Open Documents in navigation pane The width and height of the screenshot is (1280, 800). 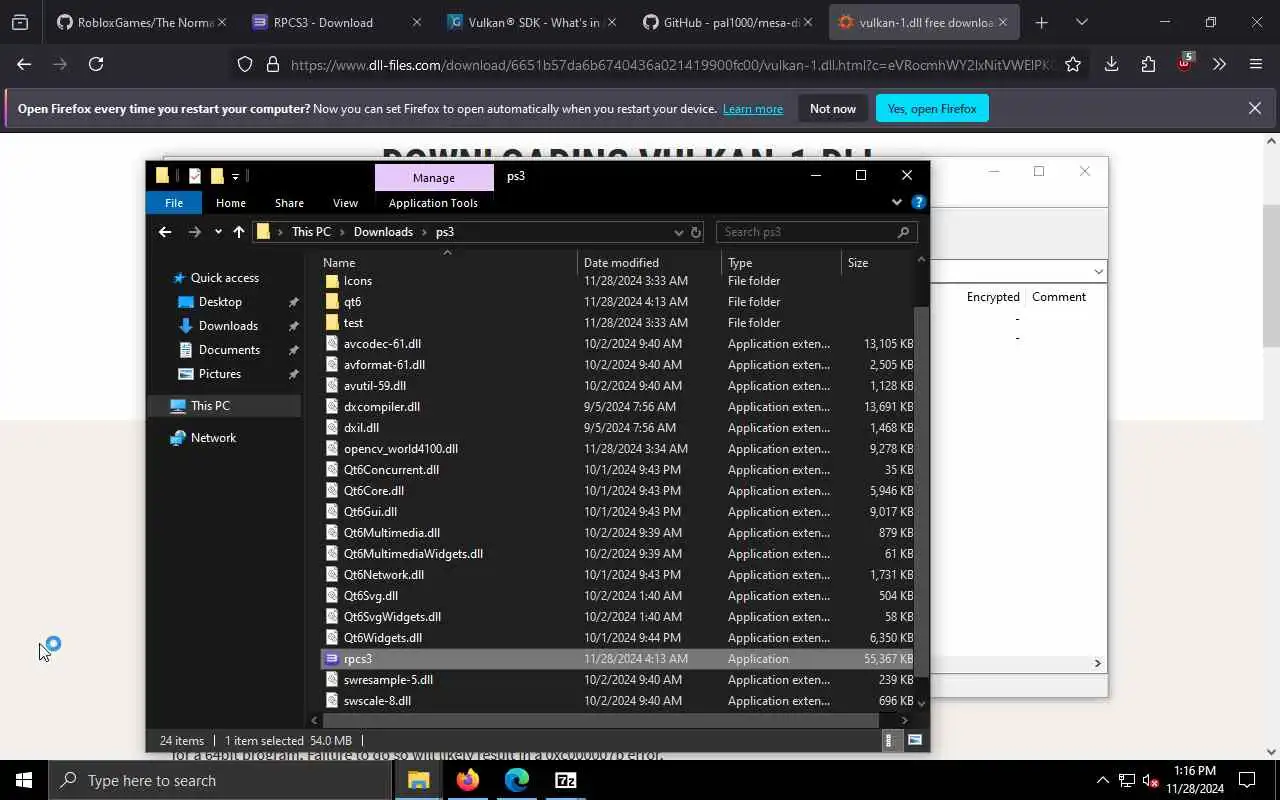(x=229, y=350)
